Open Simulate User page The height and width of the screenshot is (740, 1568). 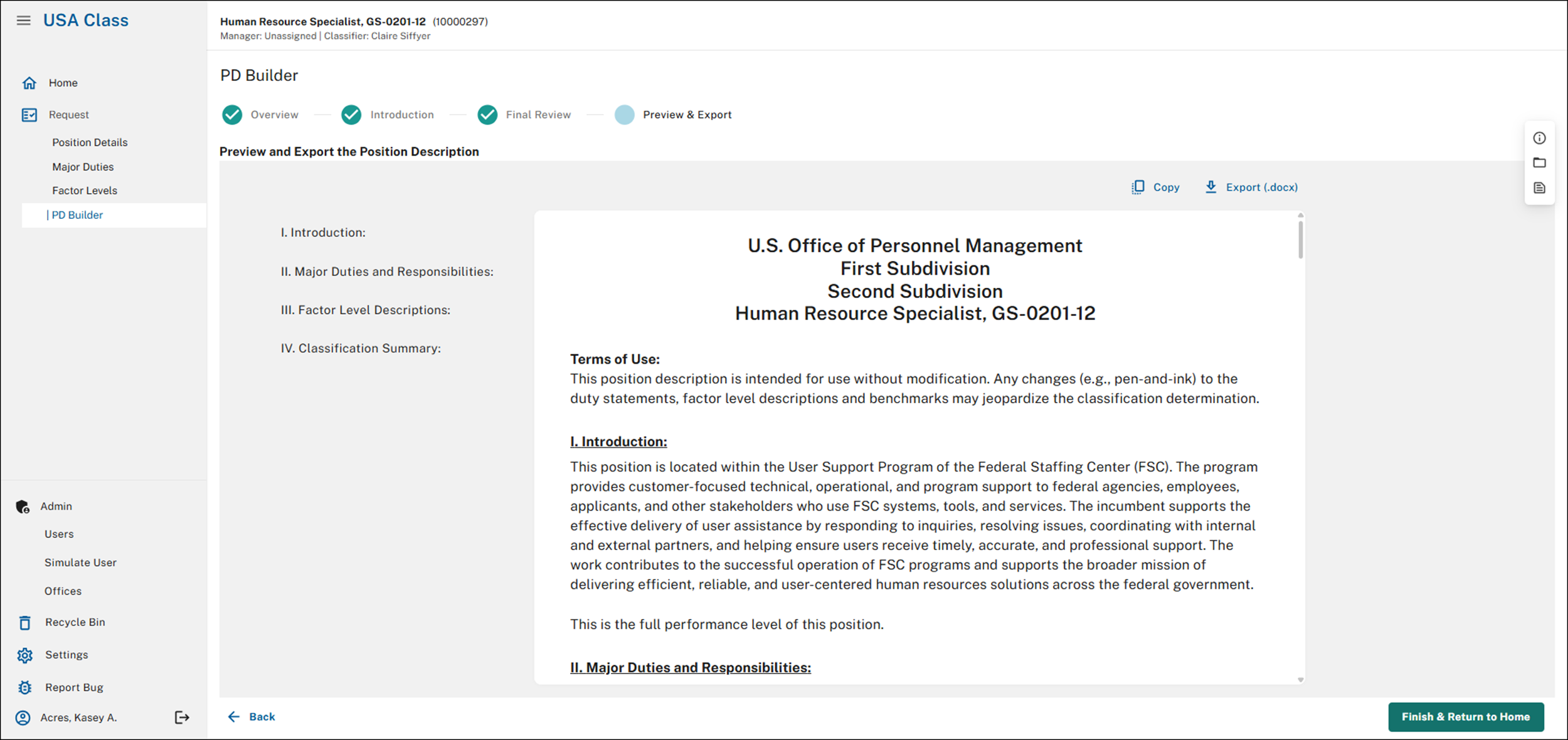pyautogui.click(x=80, y=563)
